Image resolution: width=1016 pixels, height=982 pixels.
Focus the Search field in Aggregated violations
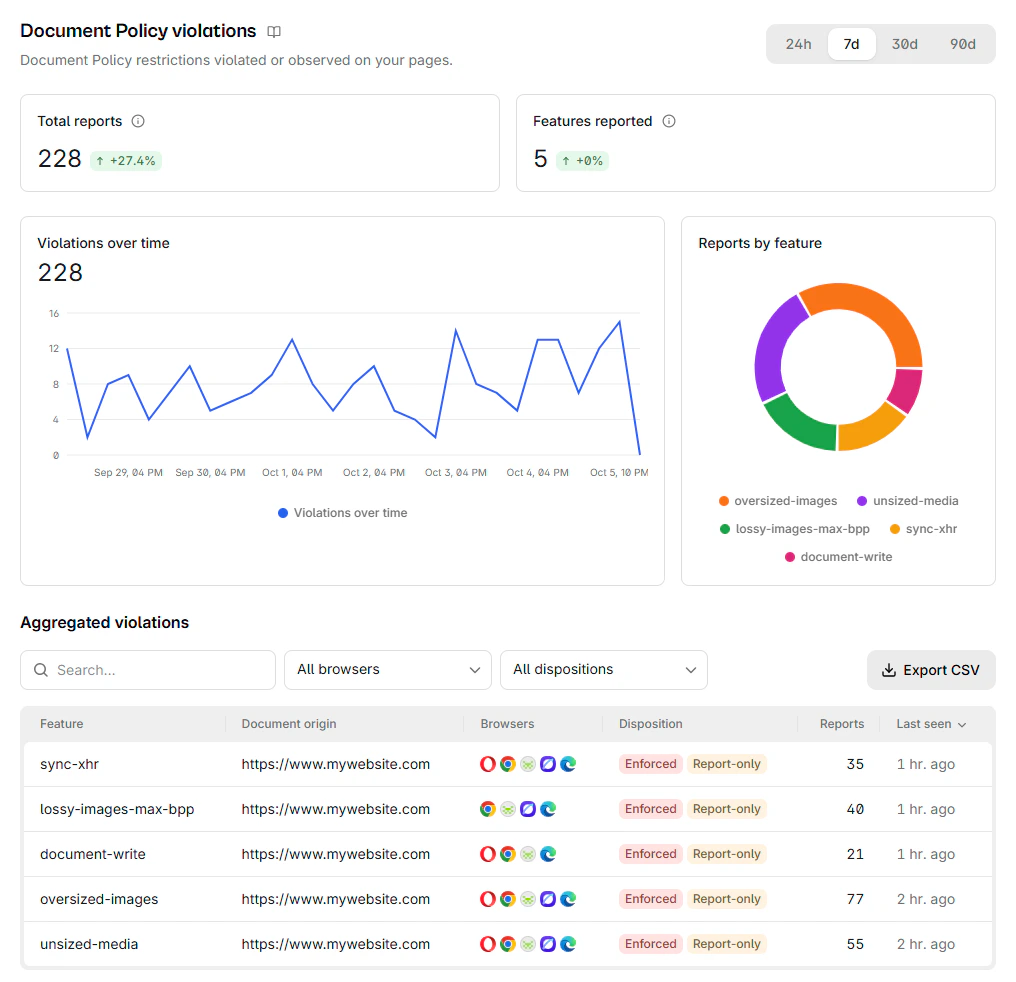(x=148, y=670)
